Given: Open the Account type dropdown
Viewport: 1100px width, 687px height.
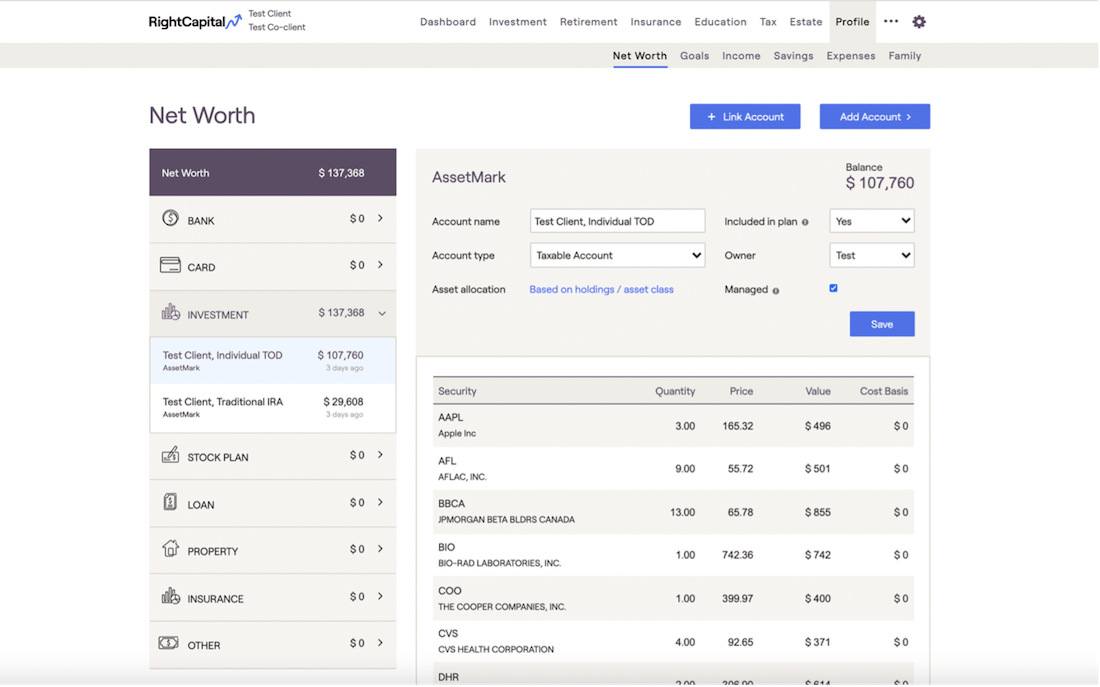Looking at the screenshot, I should pos(617,255).
